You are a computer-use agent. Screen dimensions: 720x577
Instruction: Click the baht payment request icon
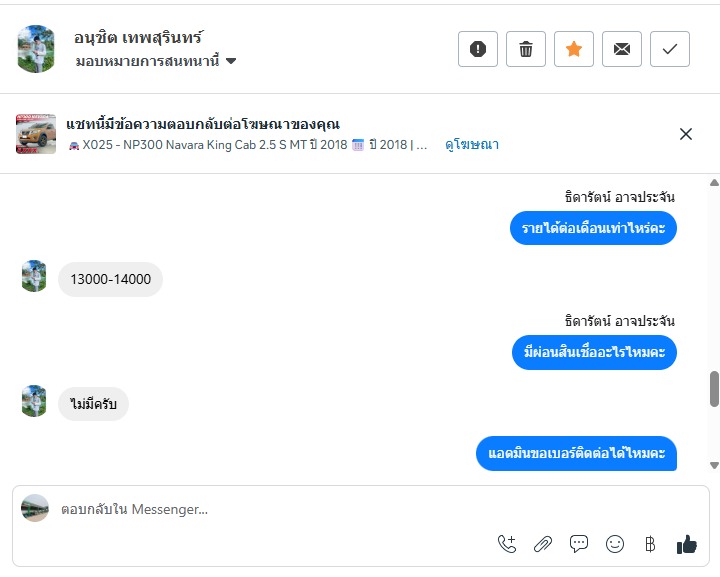(650, 544)
